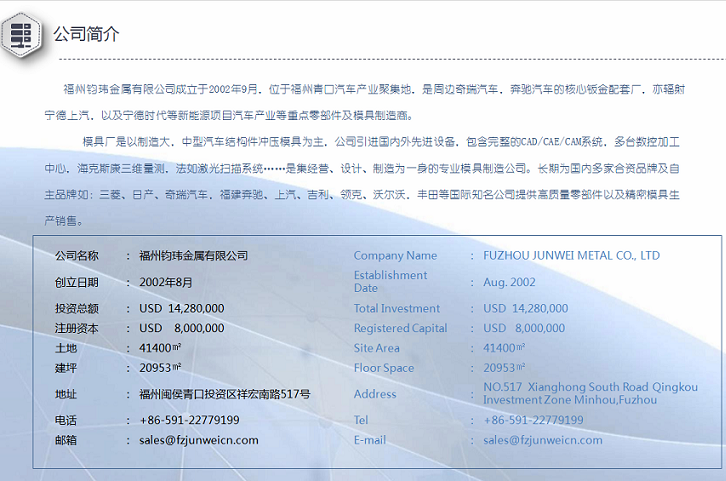Click the Site Area label
Screen dimensions: 726x481
[x=376, y=348]
